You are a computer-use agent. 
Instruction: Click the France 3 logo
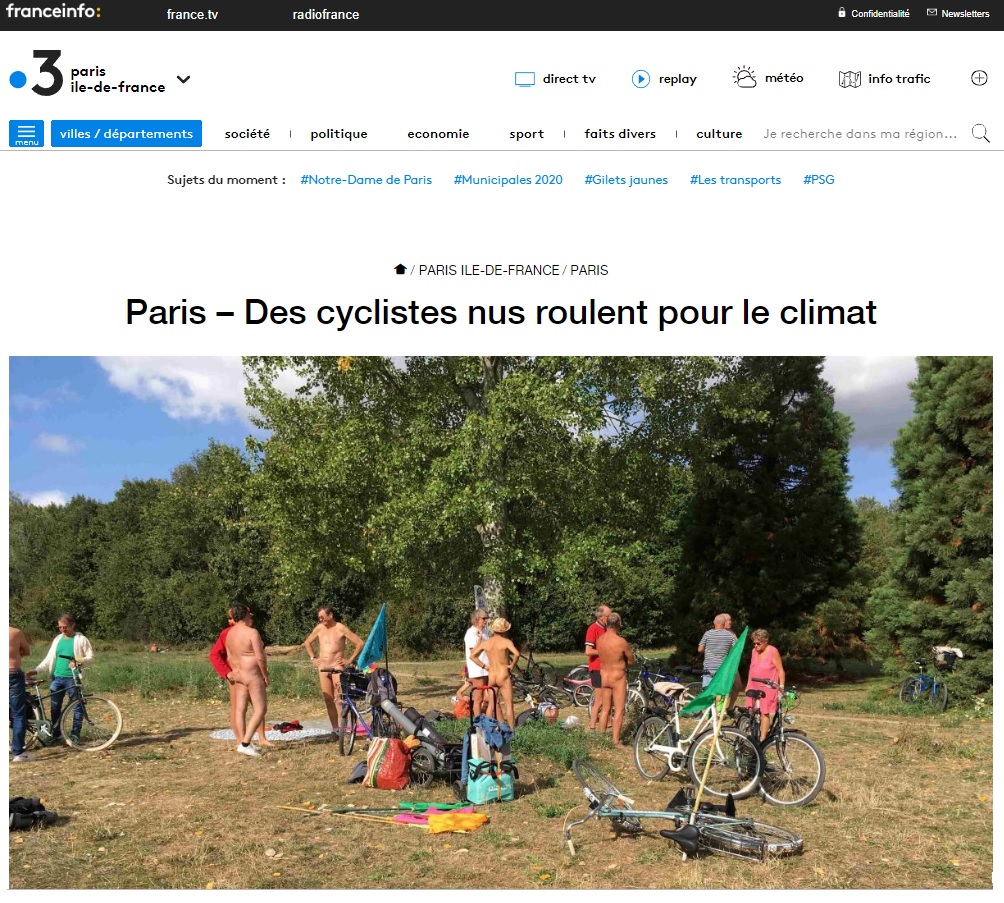click(x=37, y=73)
